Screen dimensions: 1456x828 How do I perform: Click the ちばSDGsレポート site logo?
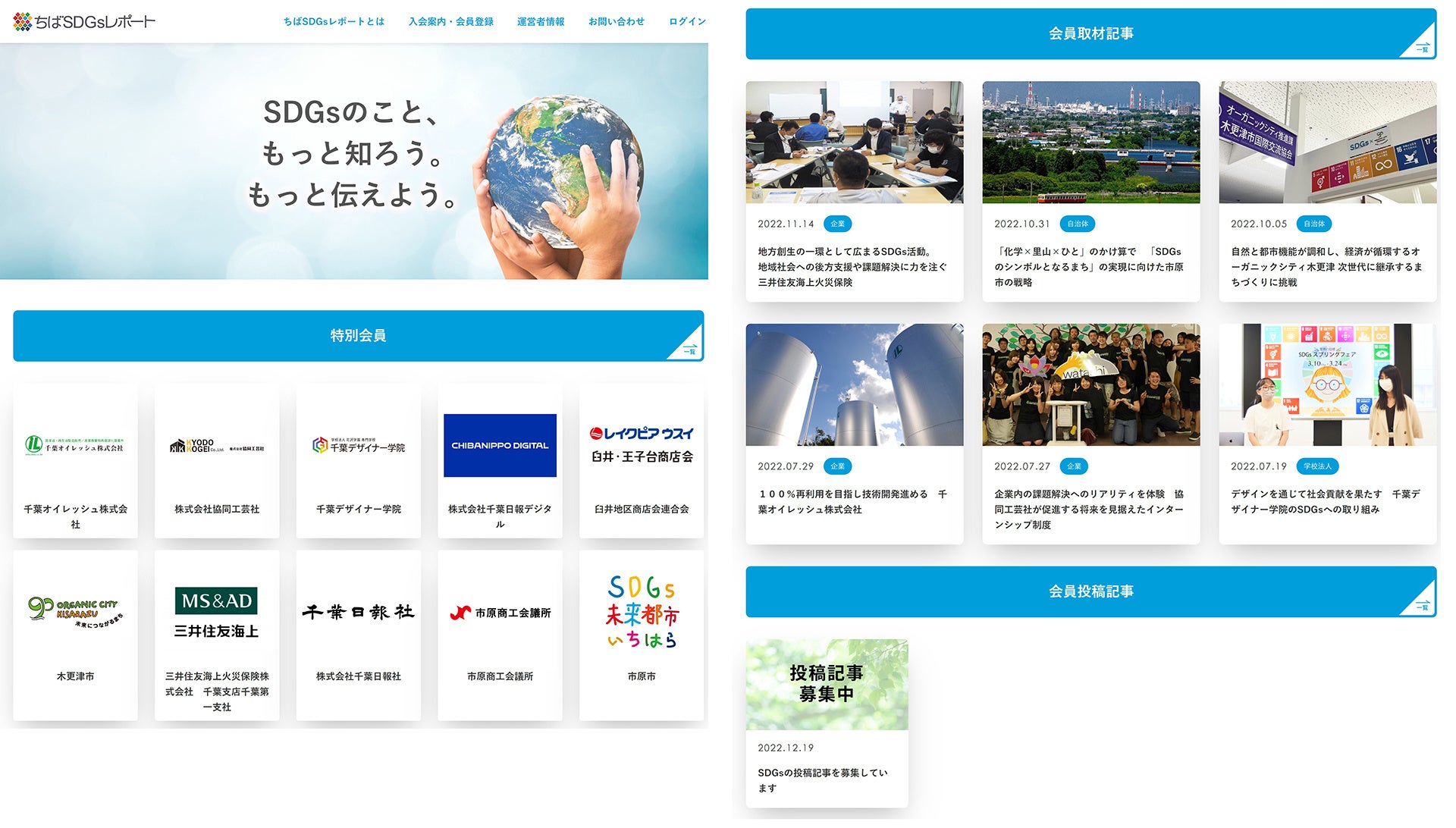(84, 21)
